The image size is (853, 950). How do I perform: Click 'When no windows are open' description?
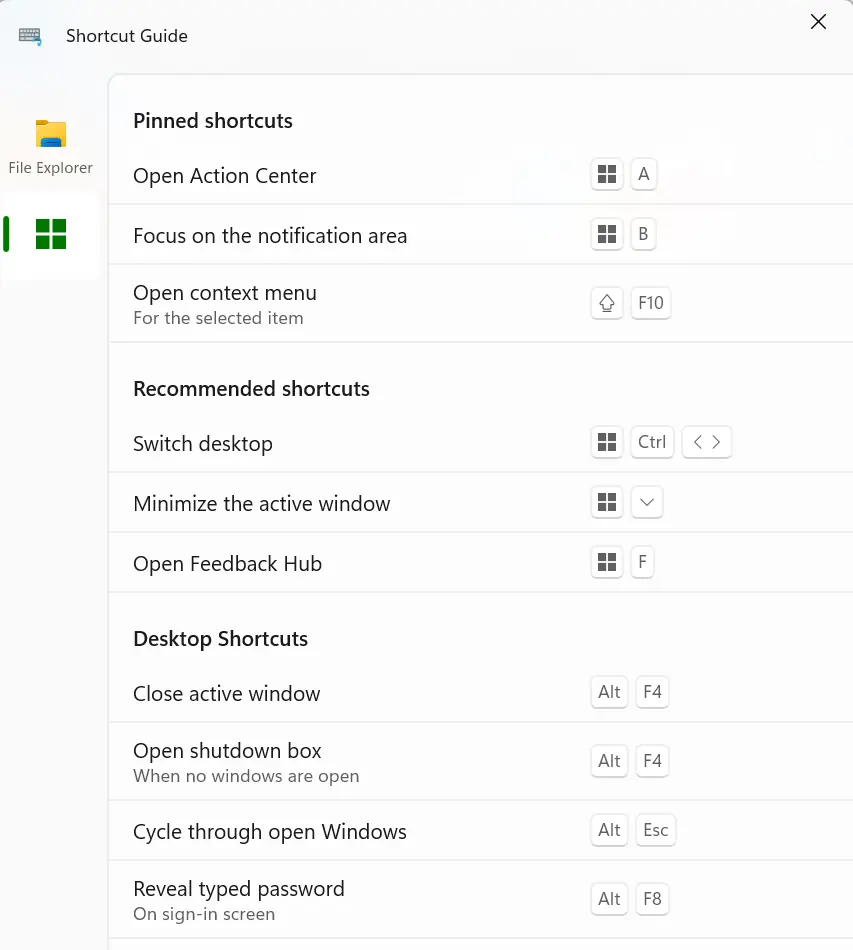coord(246,776)
